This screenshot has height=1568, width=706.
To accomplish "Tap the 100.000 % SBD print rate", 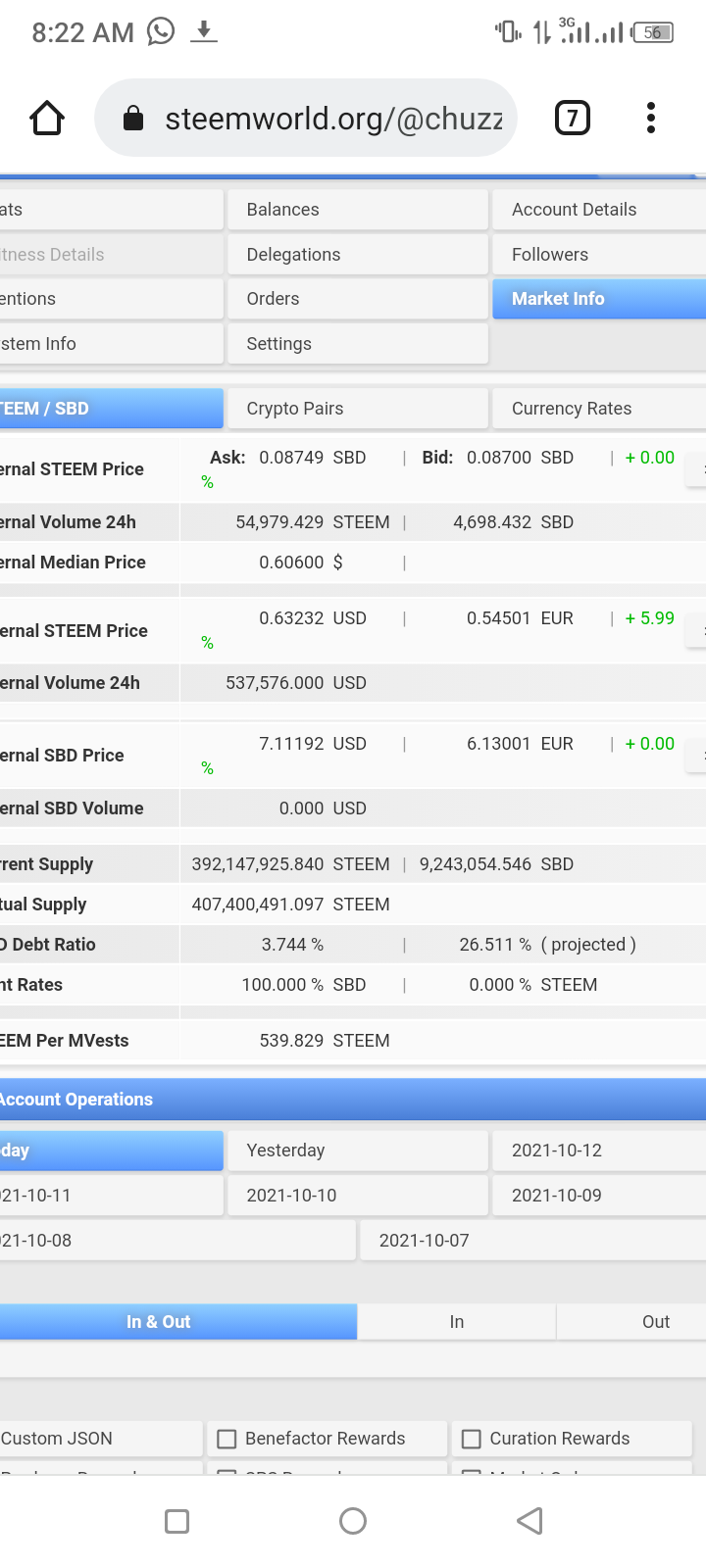I will [304, 985].
